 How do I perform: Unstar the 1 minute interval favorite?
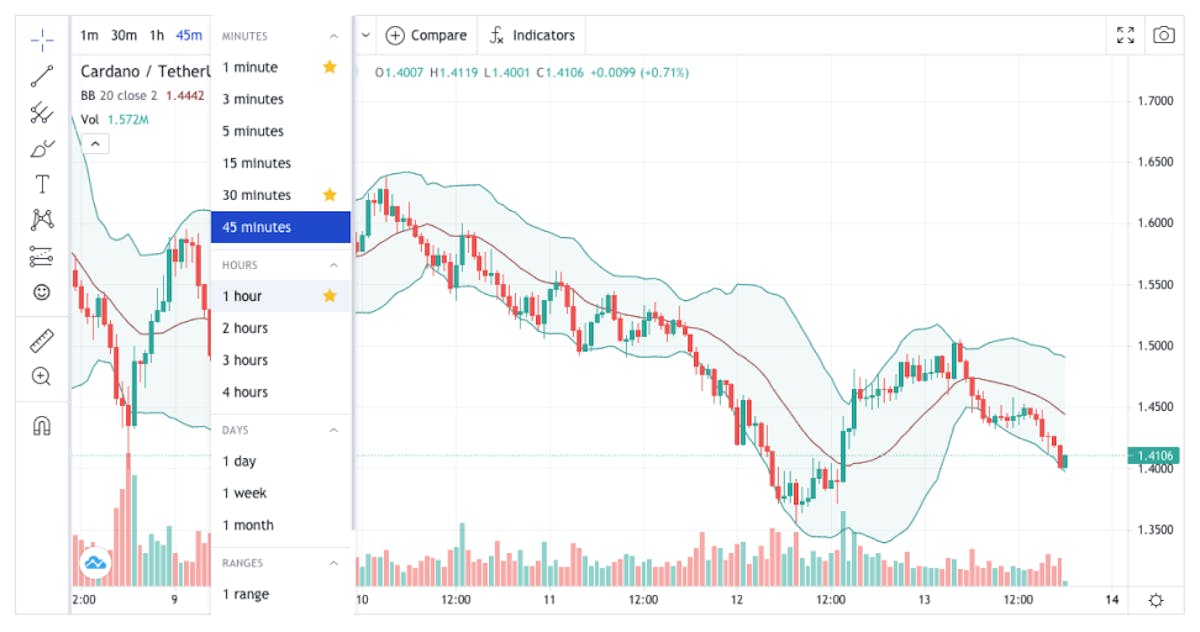coord(329,67)
